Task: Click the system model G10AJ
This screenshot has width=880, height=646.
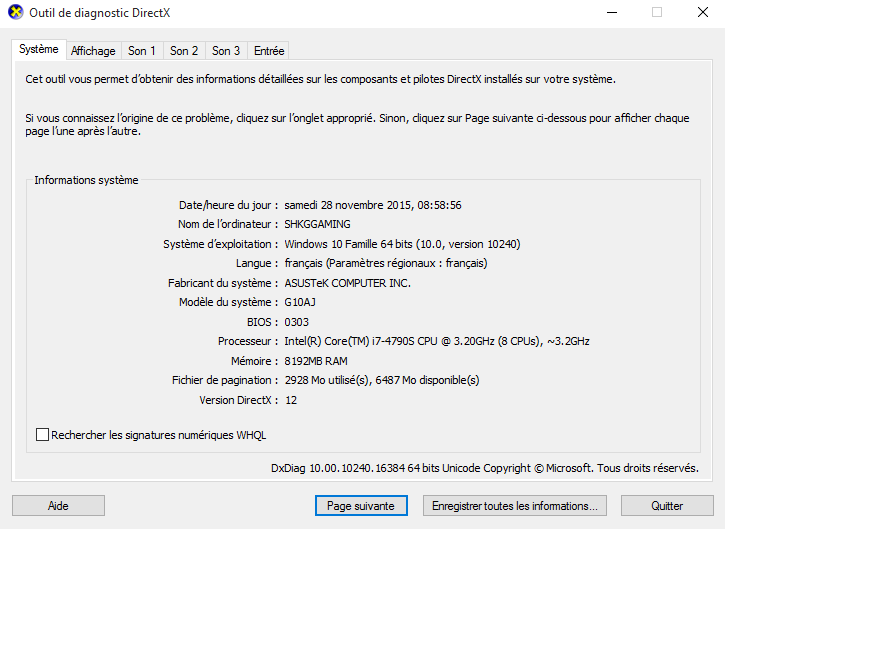Action: [300, 303]
